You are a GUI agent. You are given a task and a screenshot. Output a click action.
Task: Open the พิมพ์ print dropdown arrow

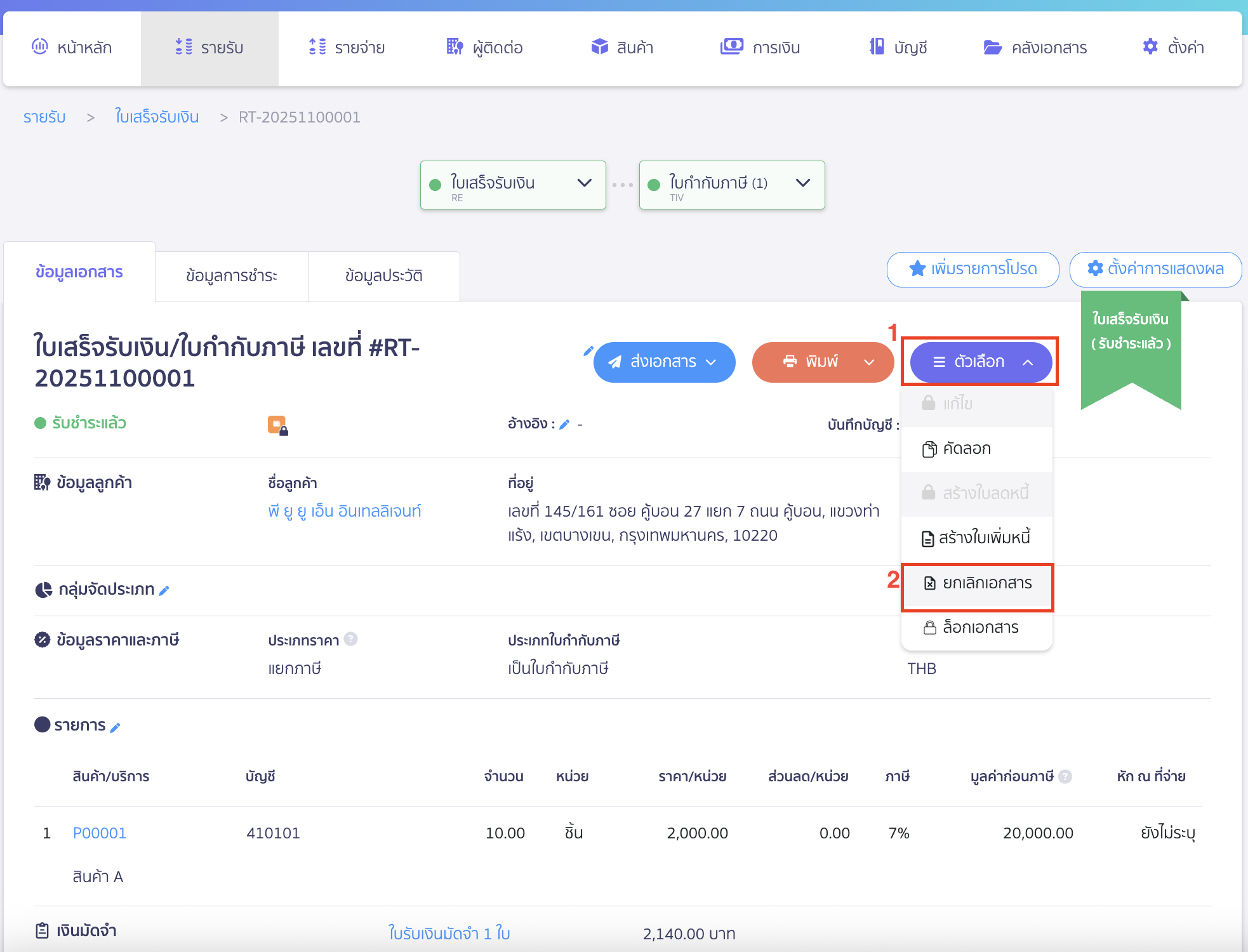(868, 362)
